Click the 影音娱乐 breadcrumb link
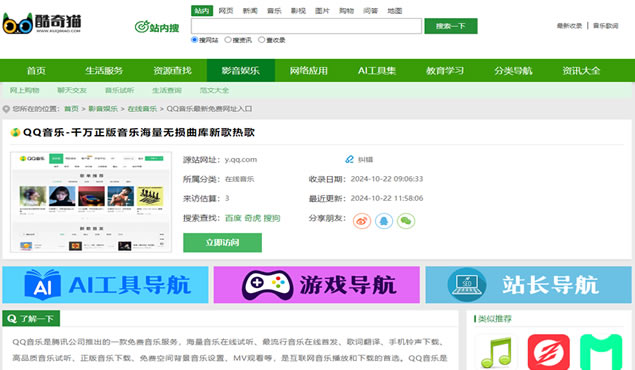635x370 pixels. coord(103,109)
